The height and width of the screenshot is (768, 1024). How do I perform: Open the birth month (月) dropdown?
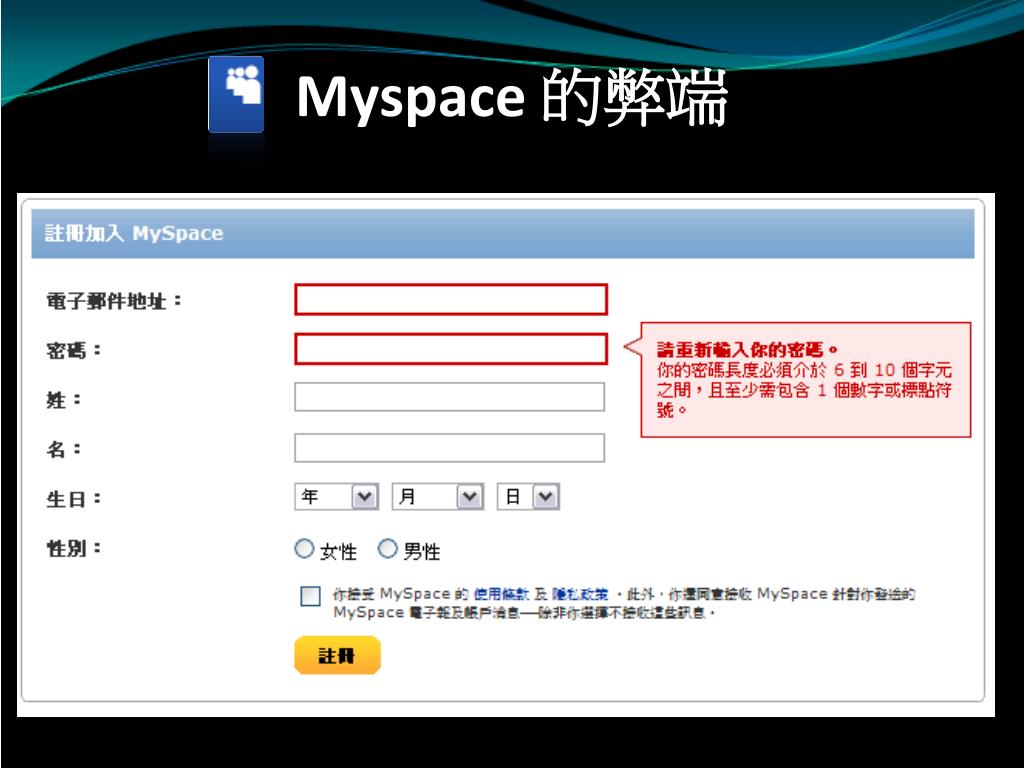click(438, 497)
